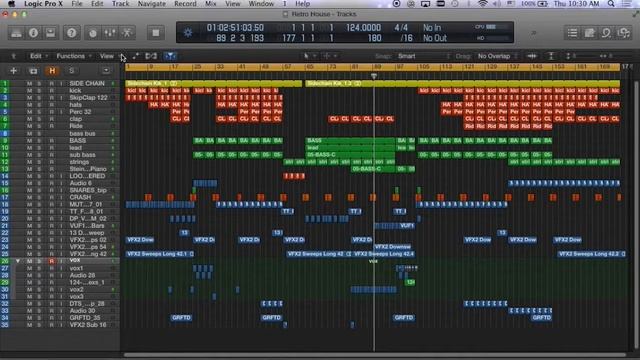Viewport: 640px width, 360px height.
Task: Click the tempo value 124.0000
Action: (x=363, y=28)
